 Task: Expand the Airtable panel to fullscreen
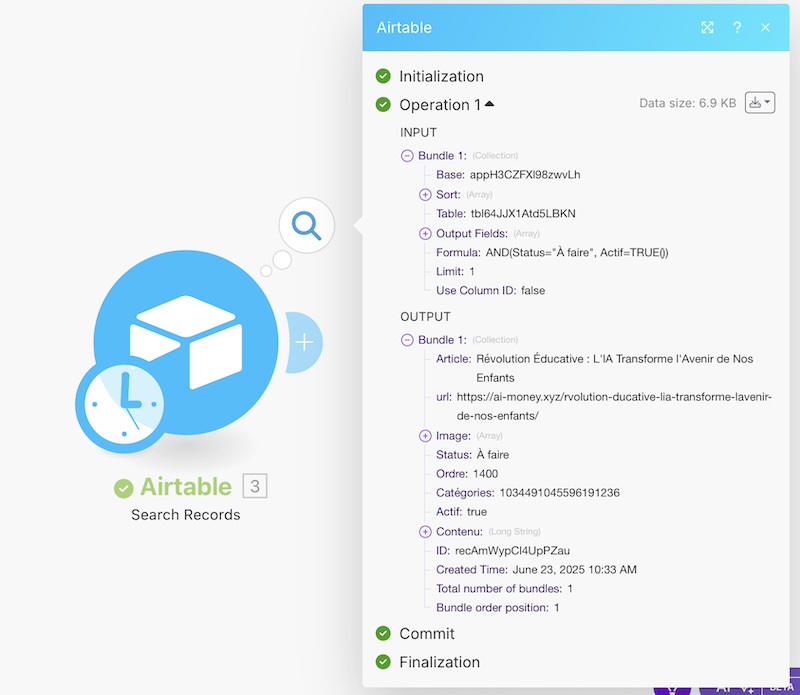[x=707, y=28]
